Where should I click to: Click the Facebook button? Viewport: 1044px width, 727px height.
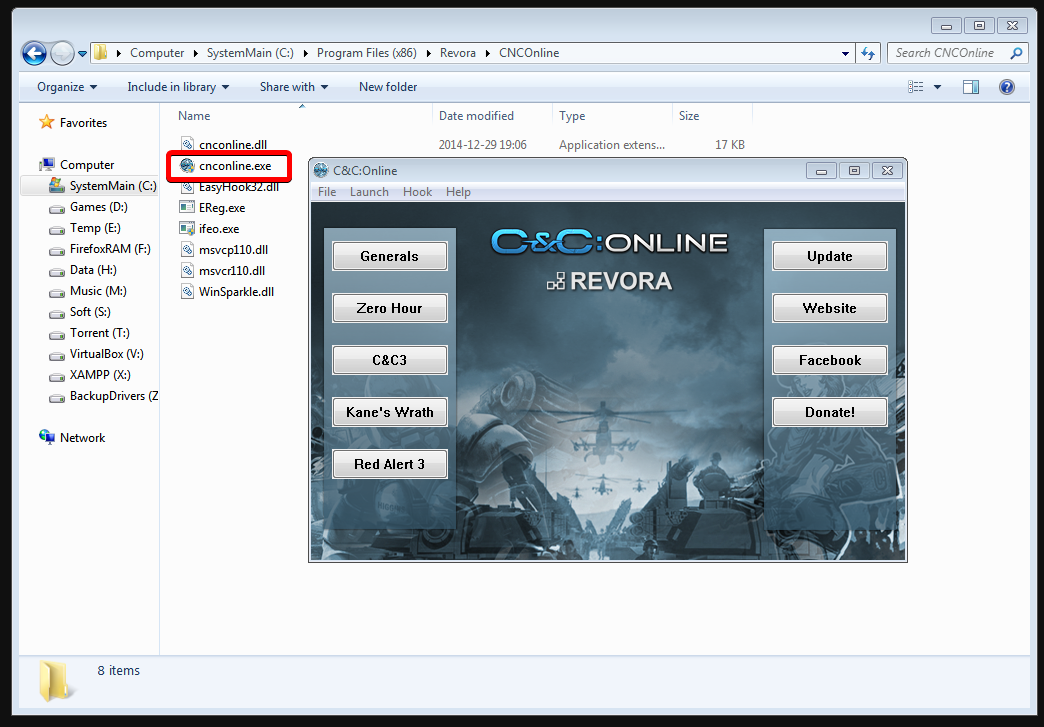(x=830, y=360)
